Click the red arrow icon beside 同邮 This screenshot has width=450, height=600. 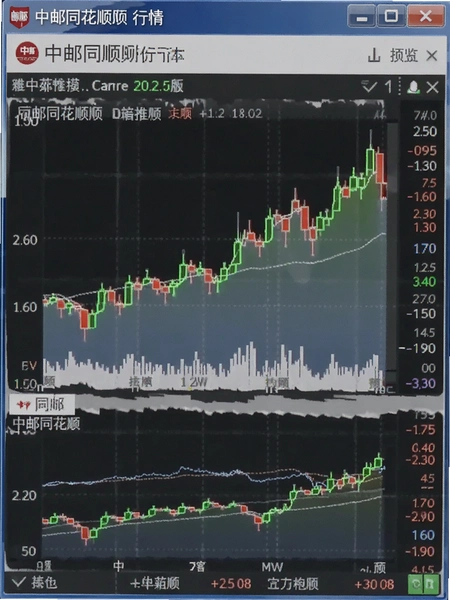[x=23, y=405]
